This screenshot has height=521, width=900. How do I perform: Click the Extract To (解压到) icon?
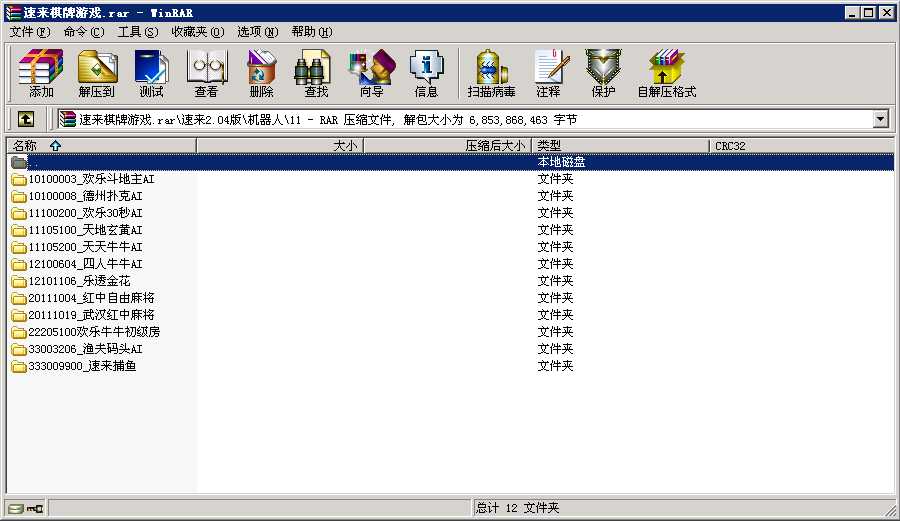(x=96, y=73)
